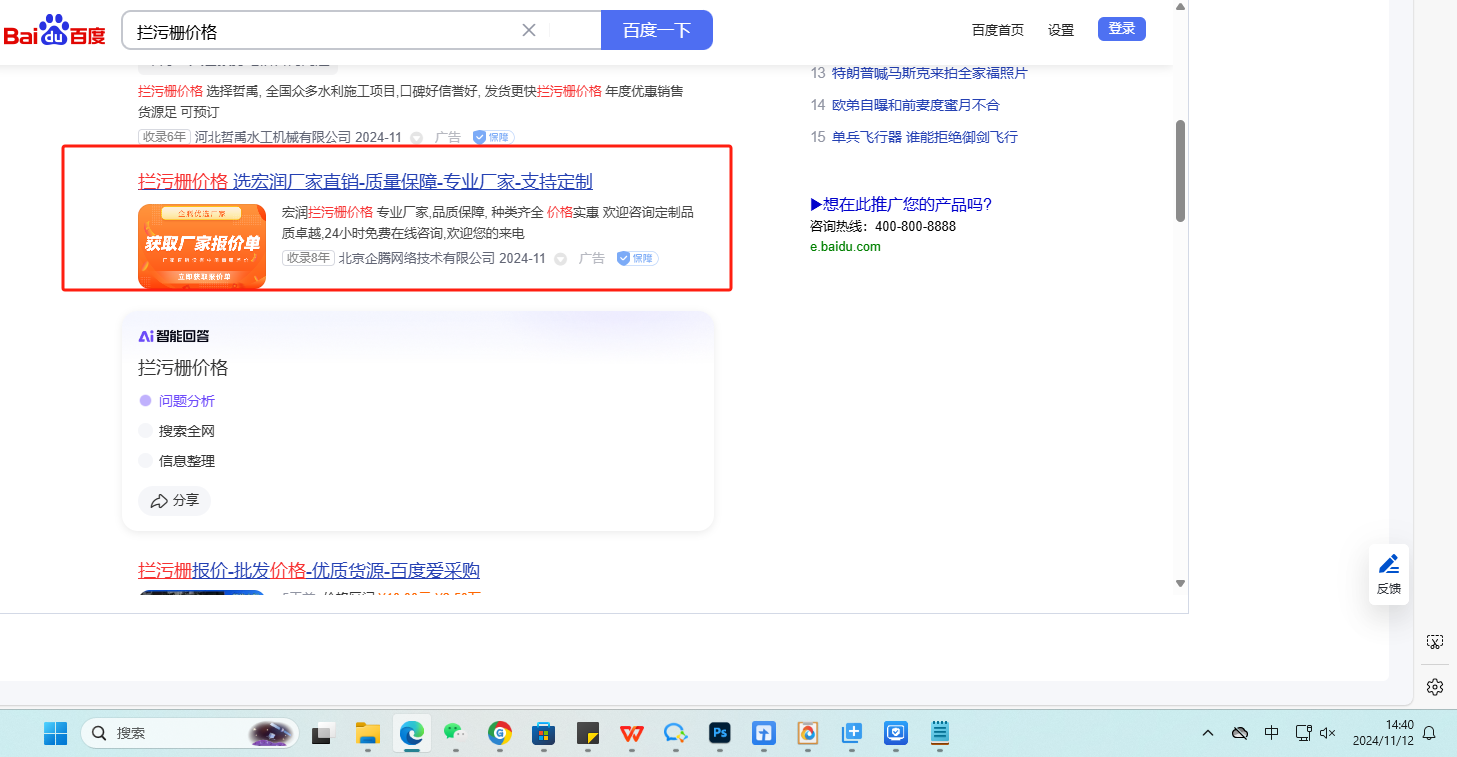Open the 反馈 feedback pencil icon

[x=1388, y=564]
